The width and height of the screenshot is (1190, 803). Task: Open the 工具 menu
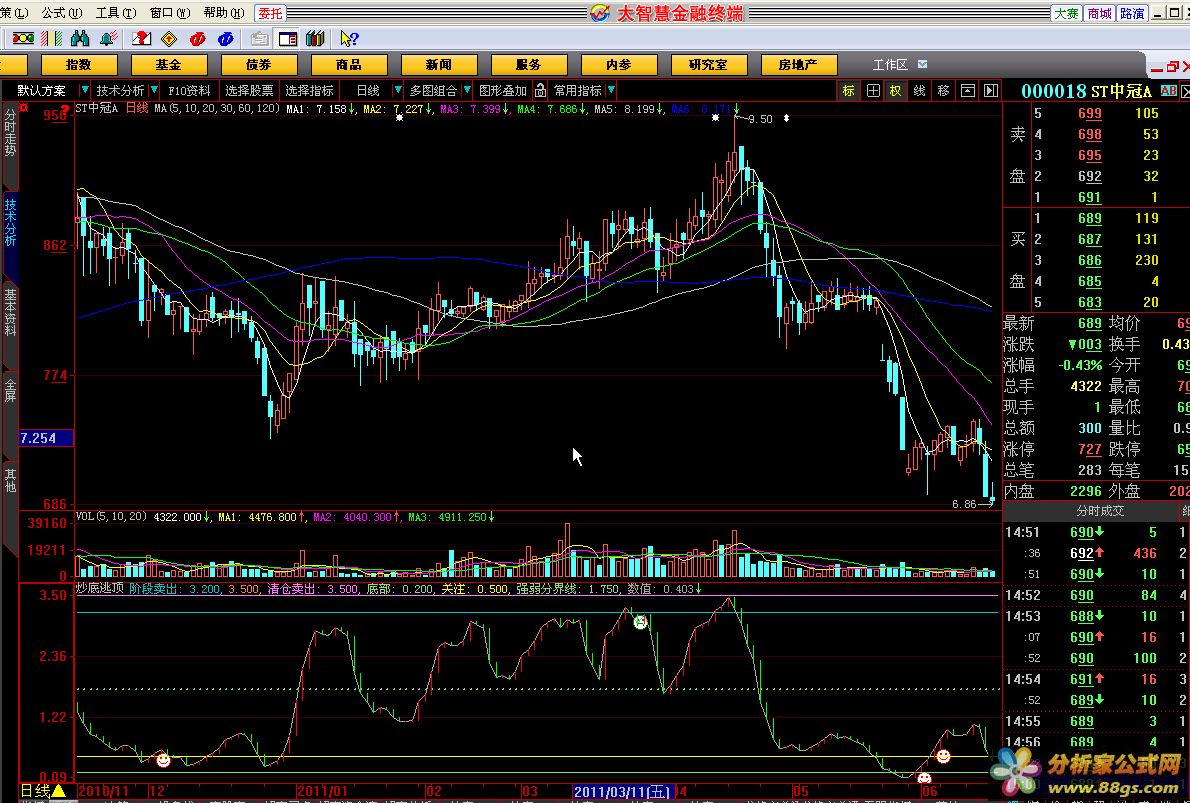pos(115,13)
